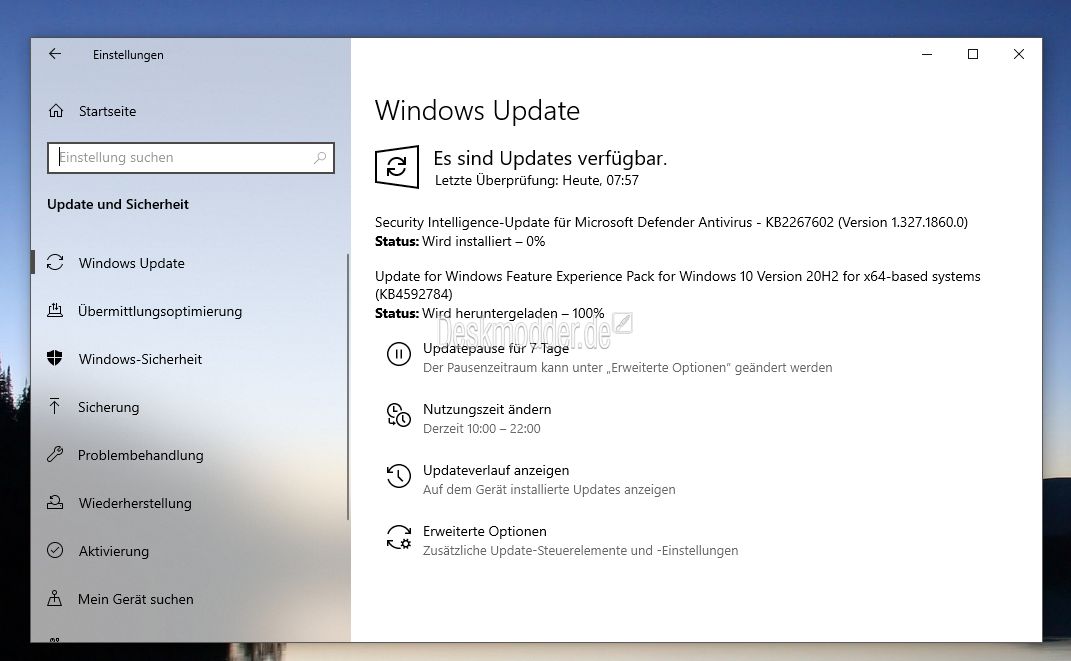Click the Problembehandlung wrench icon
The image size is (1071, 661).
coord(55,455)
